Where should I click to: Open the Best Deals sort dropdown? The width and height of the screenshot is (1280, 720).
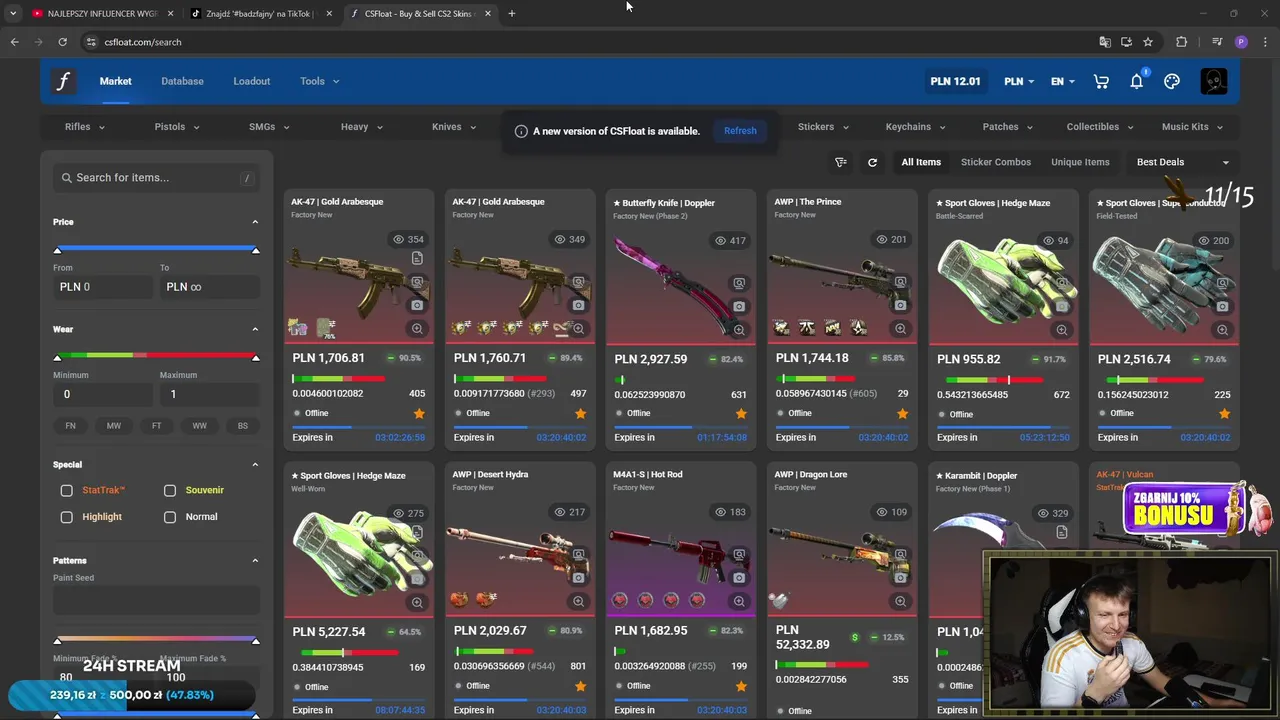(1183, 162)
